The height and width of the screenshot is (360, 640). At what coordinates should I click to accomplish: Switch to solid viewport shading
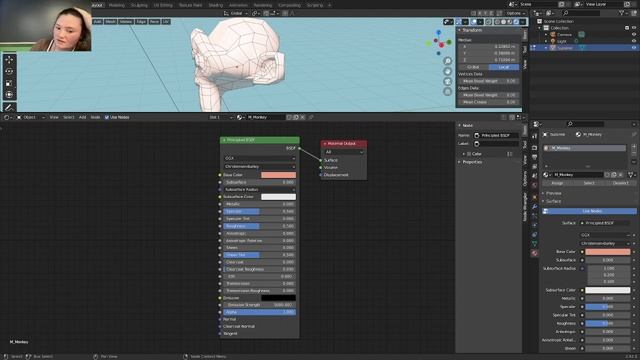click(x=504, y=22)
